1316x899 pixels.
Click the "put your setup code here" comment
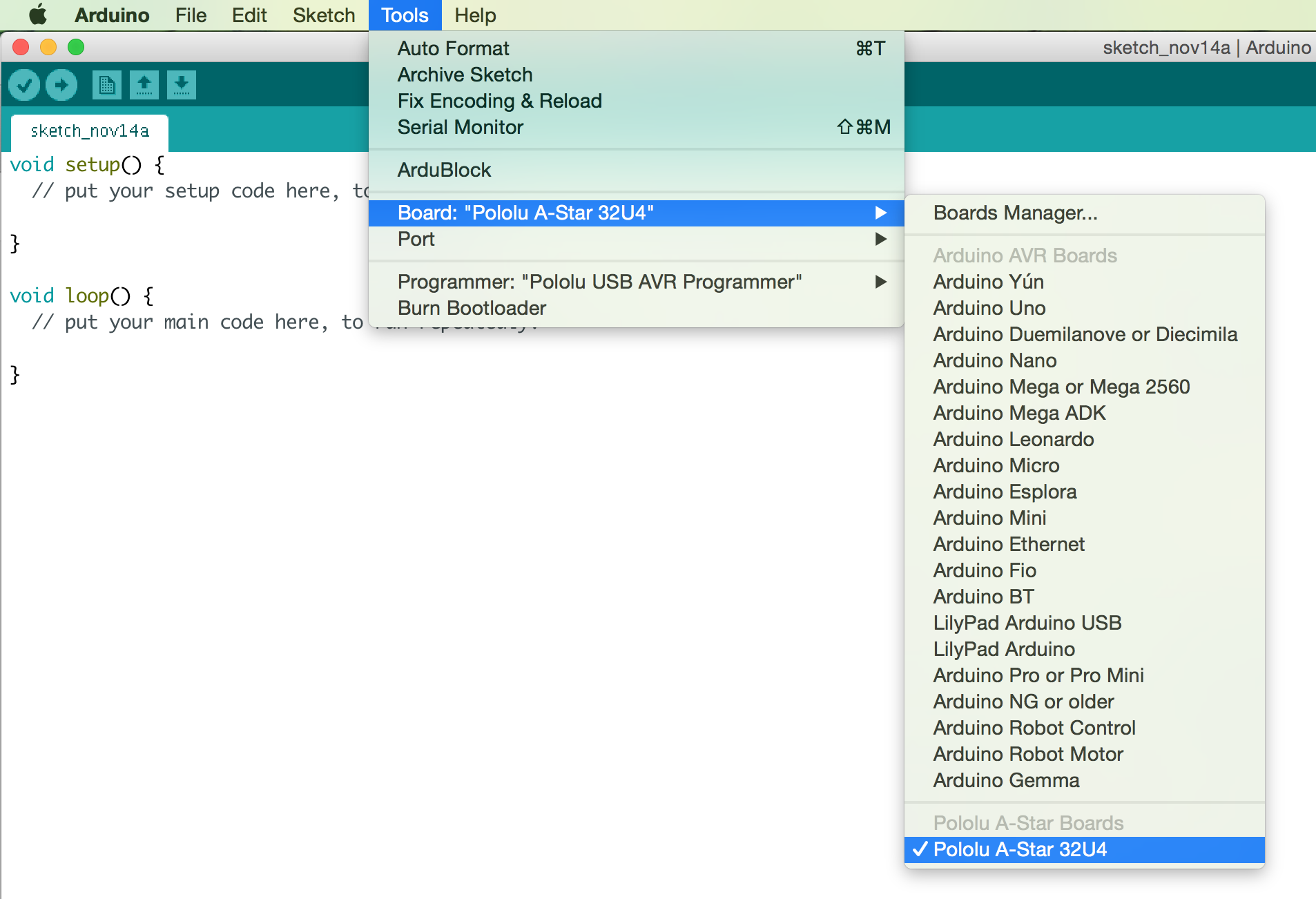(201, 191)
